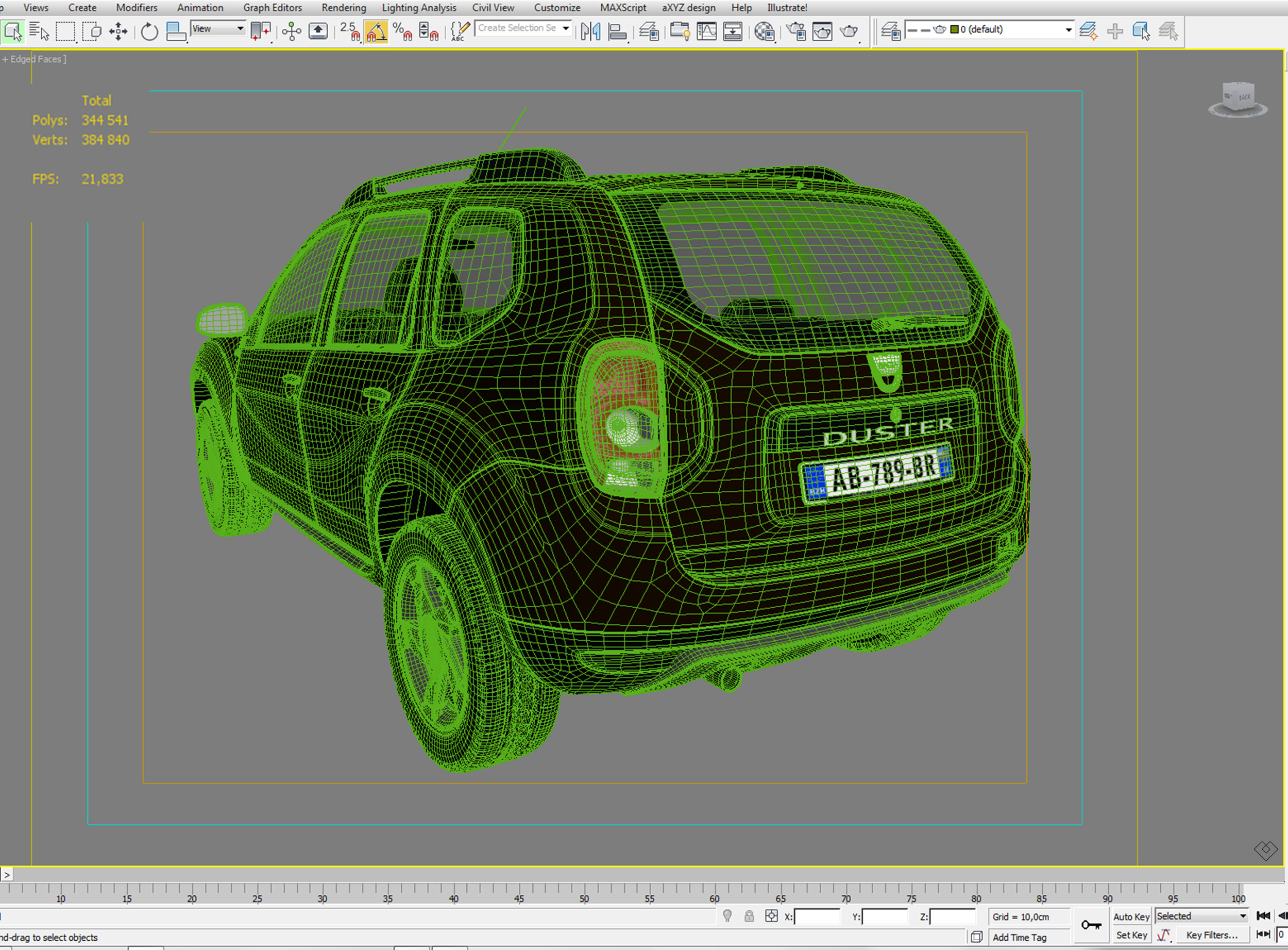Open the MAXScript menu

point(623,8)
